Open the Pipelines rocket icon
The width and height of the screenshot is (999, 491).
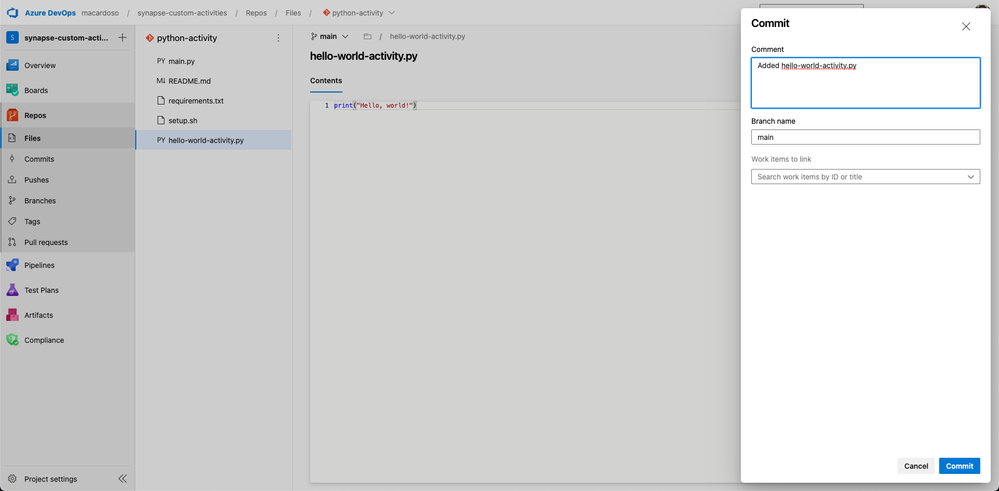11,265
